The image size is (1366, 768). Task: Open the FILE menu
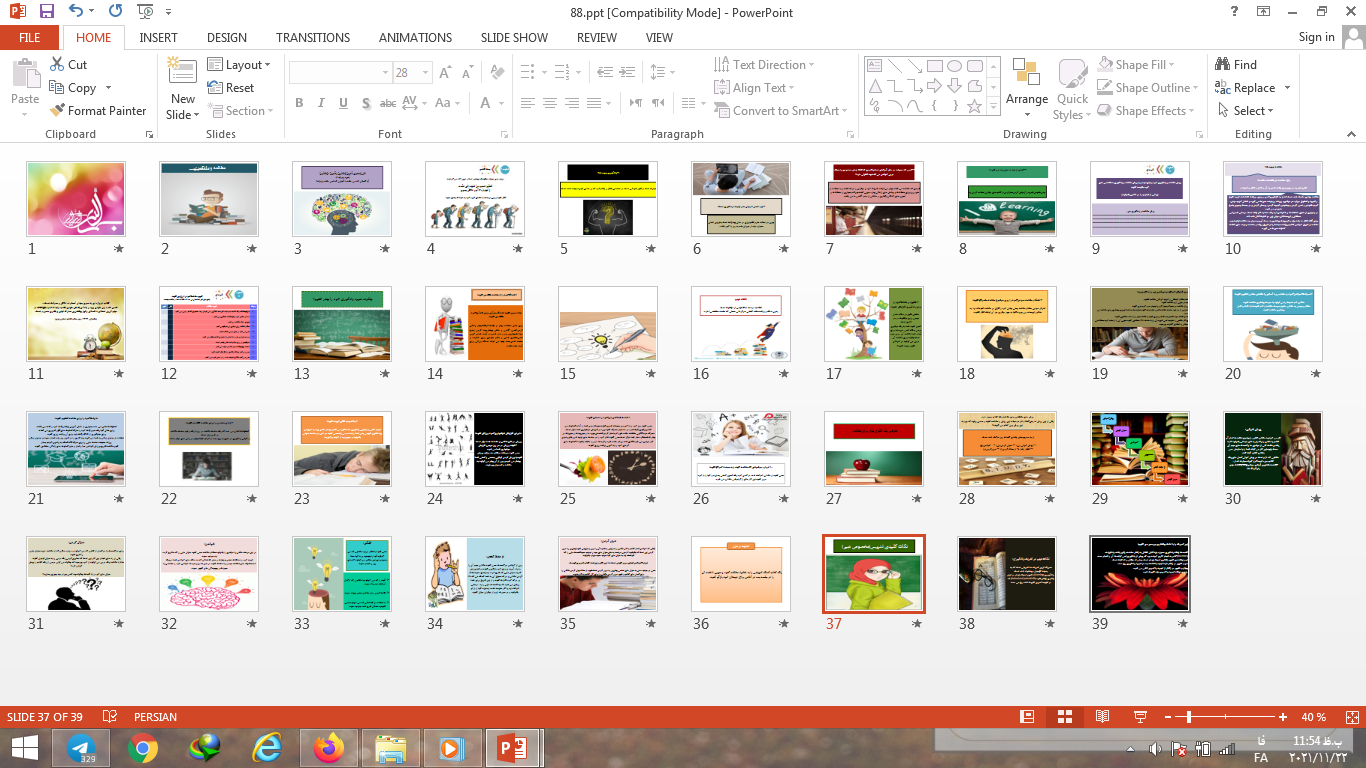point(30,38)
